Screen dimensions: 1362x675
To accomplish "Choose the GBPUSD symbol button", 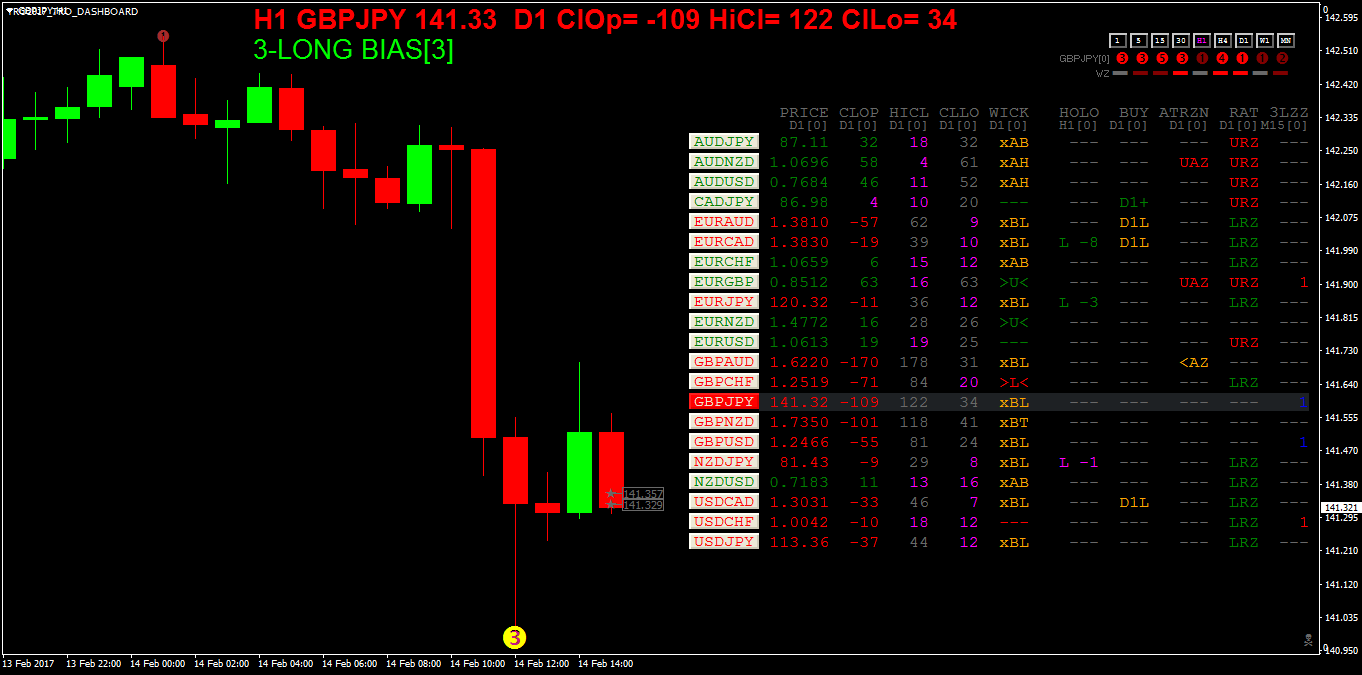I will [724, 442].
